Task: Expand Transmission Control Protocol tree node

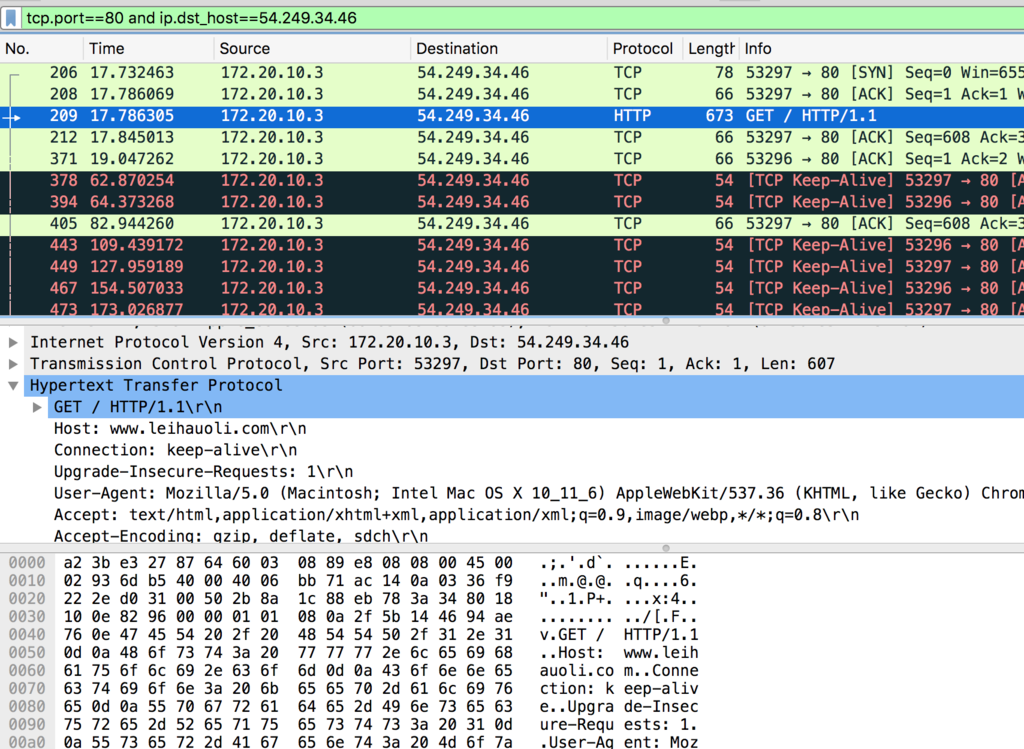Action: tap(13, 364)
